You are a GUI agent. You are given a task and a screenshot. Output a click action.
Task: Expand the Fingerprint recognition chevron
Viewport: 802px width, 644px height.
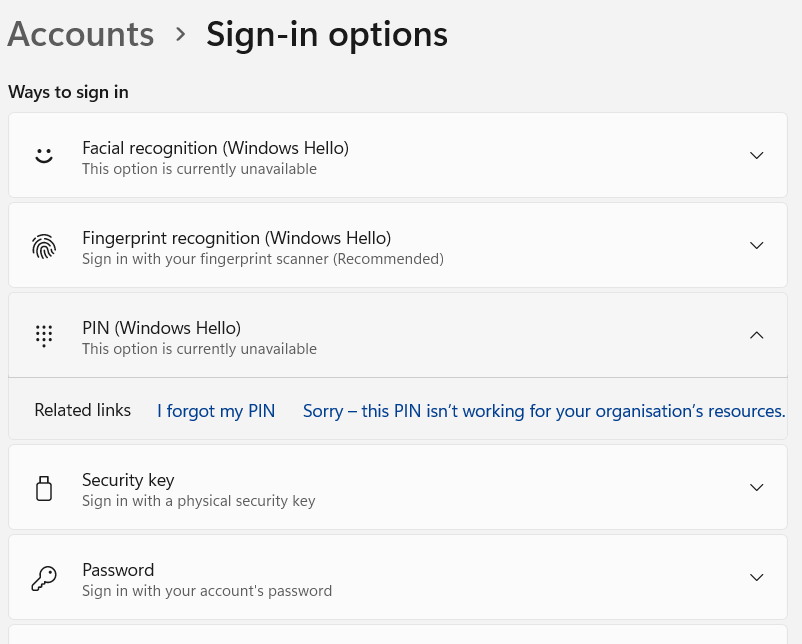click(756, 246)
